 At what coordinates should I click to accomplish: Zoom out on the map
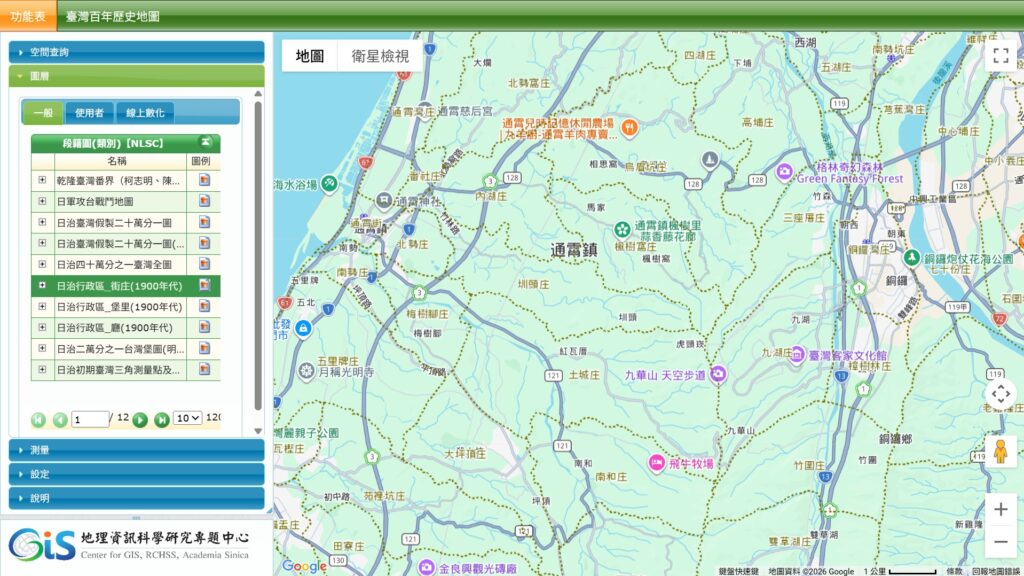[x=1000, y=542]
